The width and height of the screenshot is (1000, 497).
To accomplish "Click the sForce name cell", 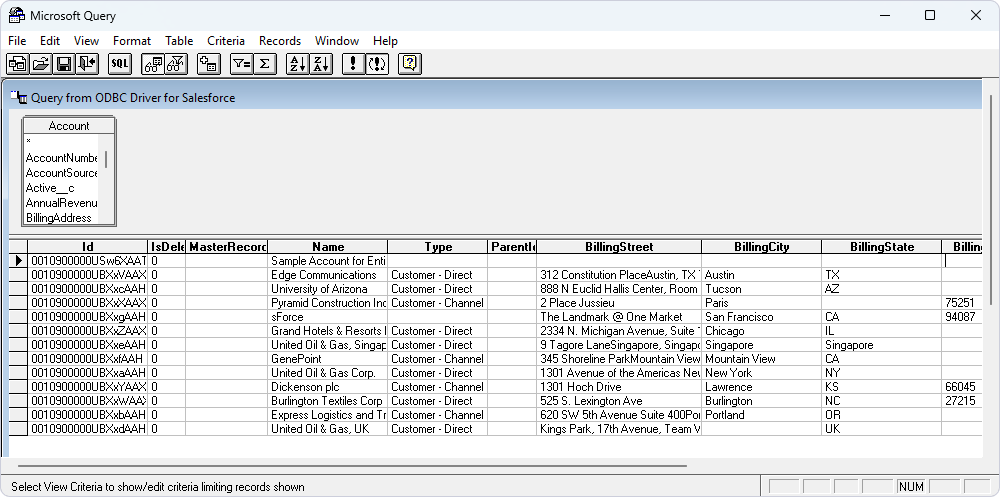I will [x=328, y=317].
